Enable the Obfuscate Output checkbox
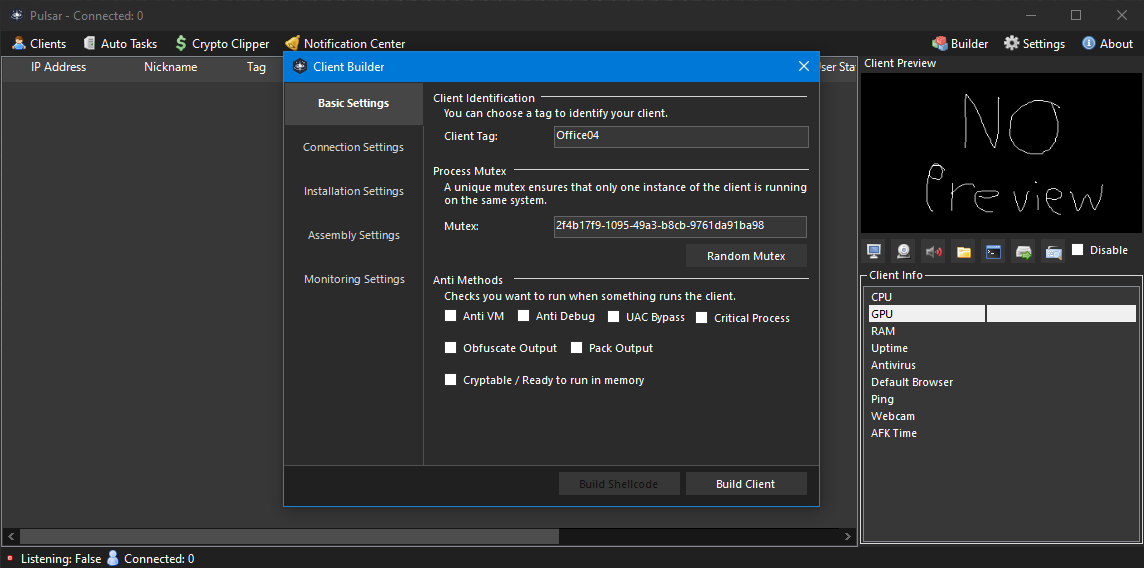The height and width of the screenshot is (568, 1144). (450, 348)
